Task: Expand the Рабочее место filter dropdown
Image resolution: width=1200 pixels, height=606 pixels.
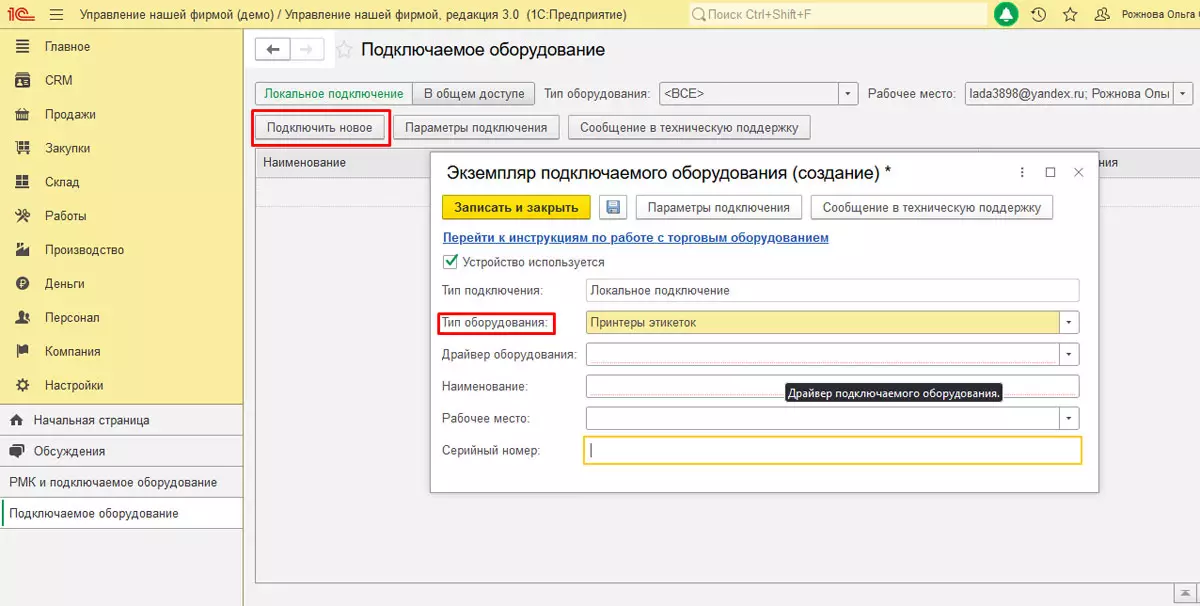Action: click(1184, 94)
